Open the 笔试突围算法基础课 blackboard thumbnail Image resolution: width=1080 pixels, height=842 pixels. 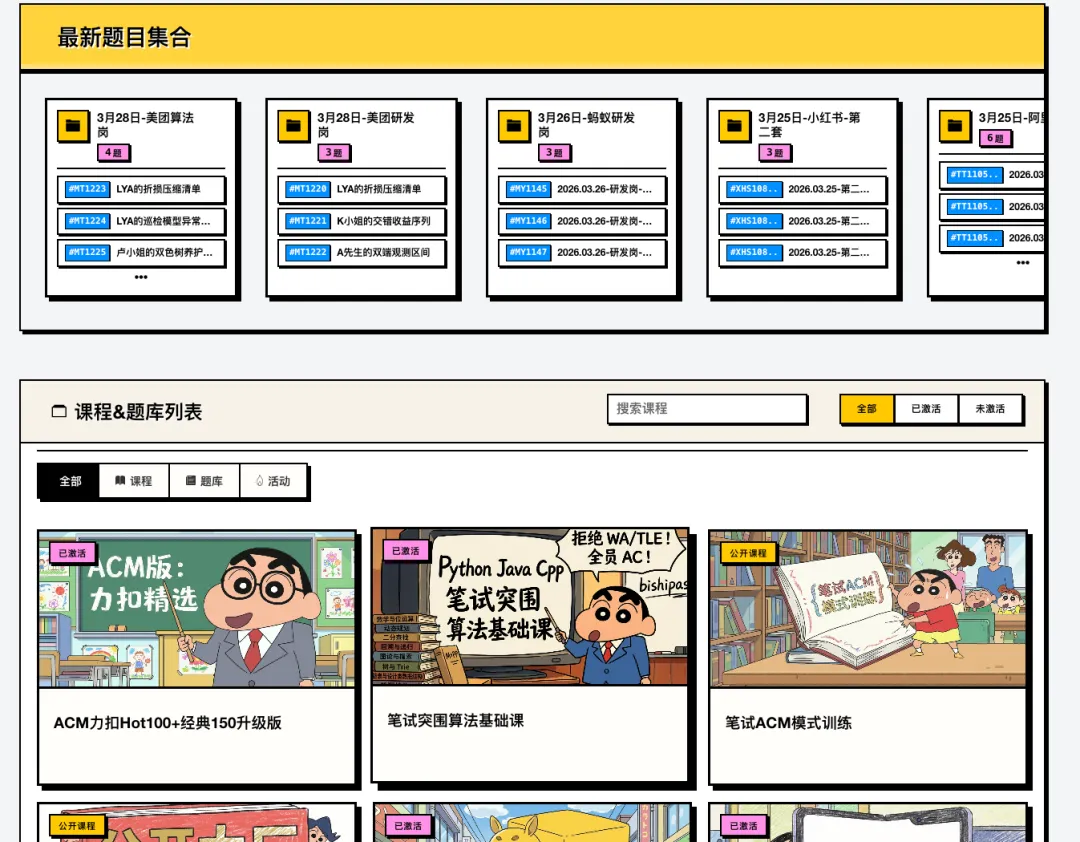click(530, 607)
